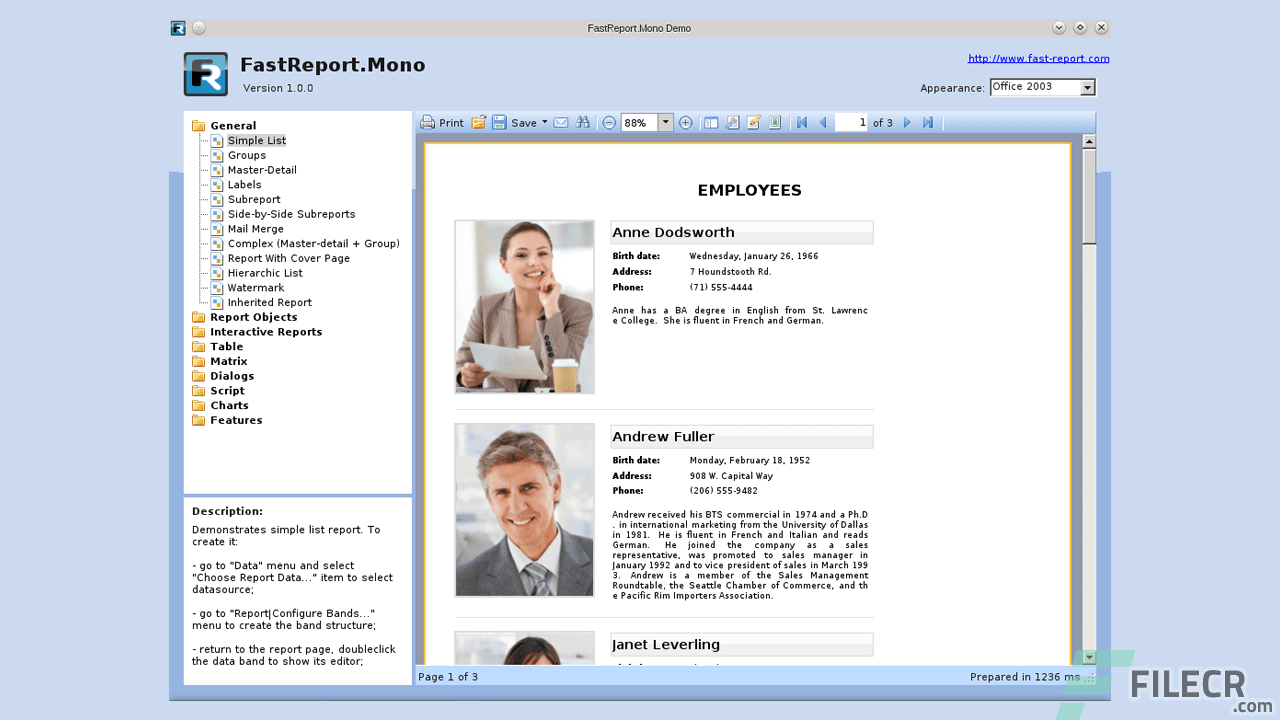Click the Anne Dodsworth name heading
This screenshot has height=720, width=1280.
click(673, 232)
